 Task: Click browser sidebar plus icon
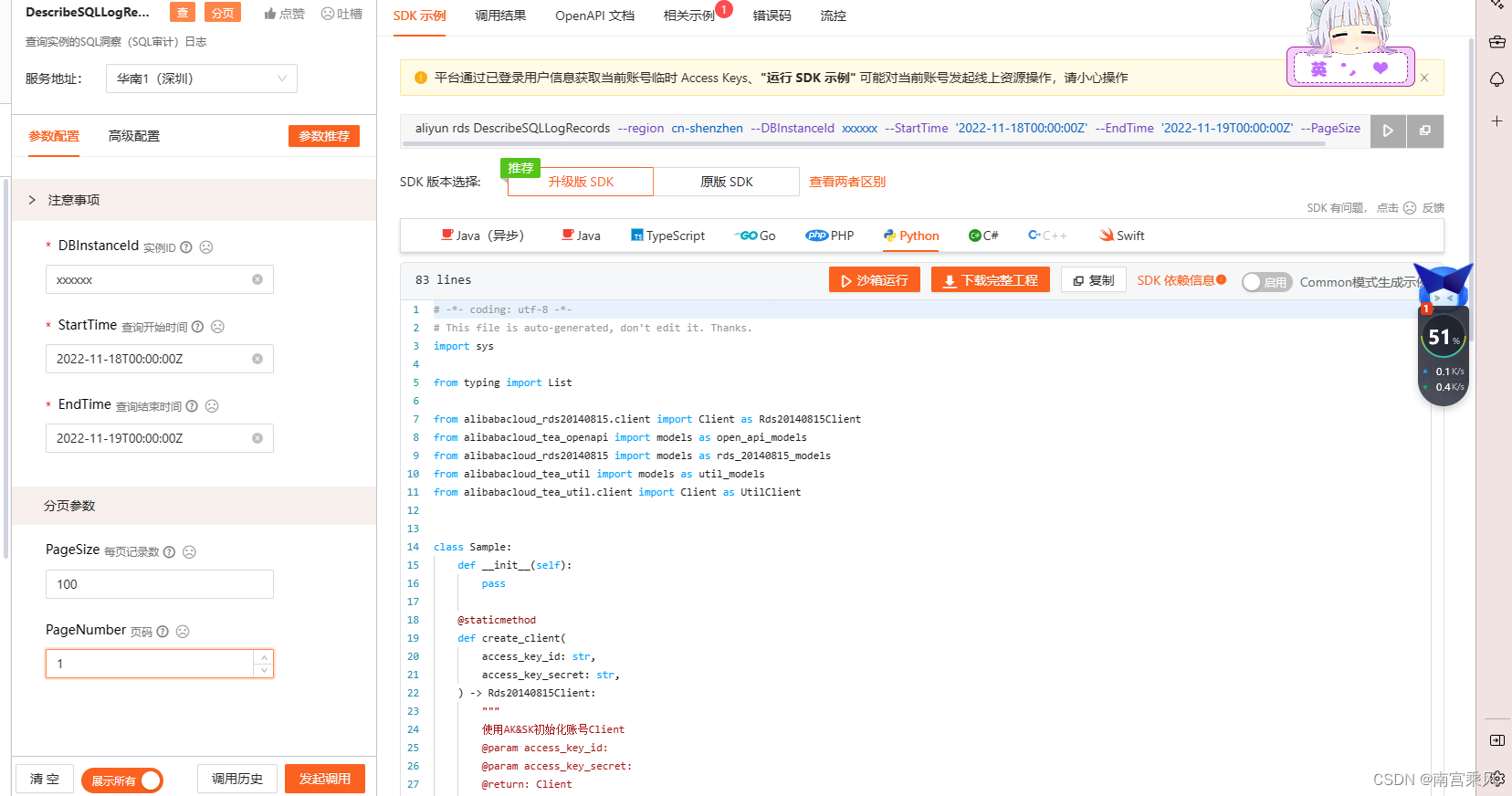1496,120
